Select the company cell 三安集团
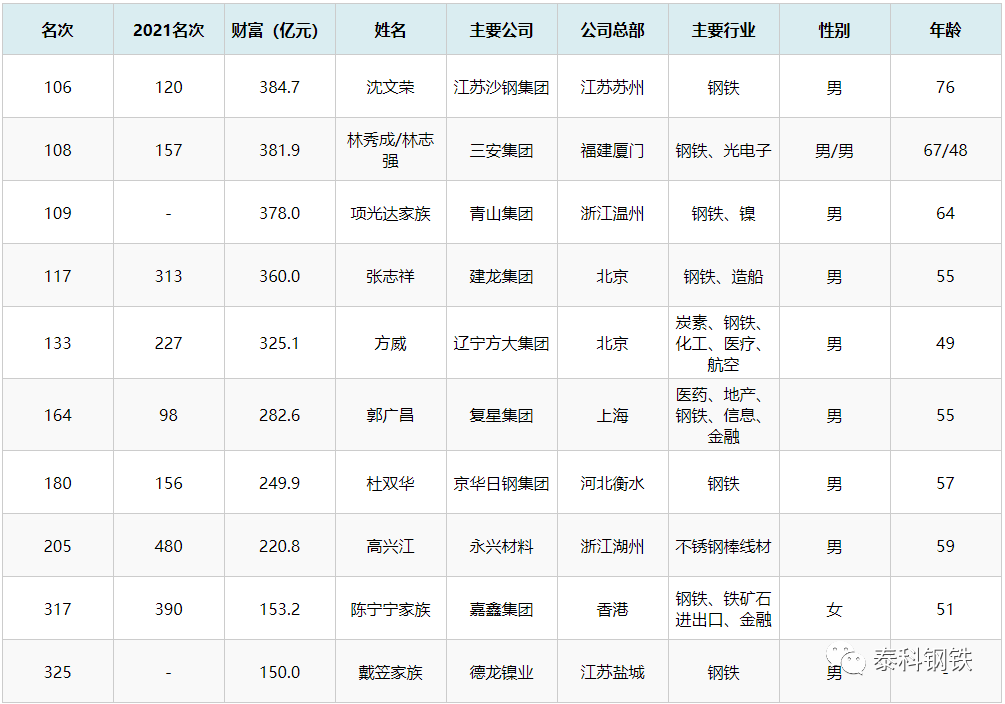Image resolution: width=1005 pixels, height=704 pixels. (501, 151)
